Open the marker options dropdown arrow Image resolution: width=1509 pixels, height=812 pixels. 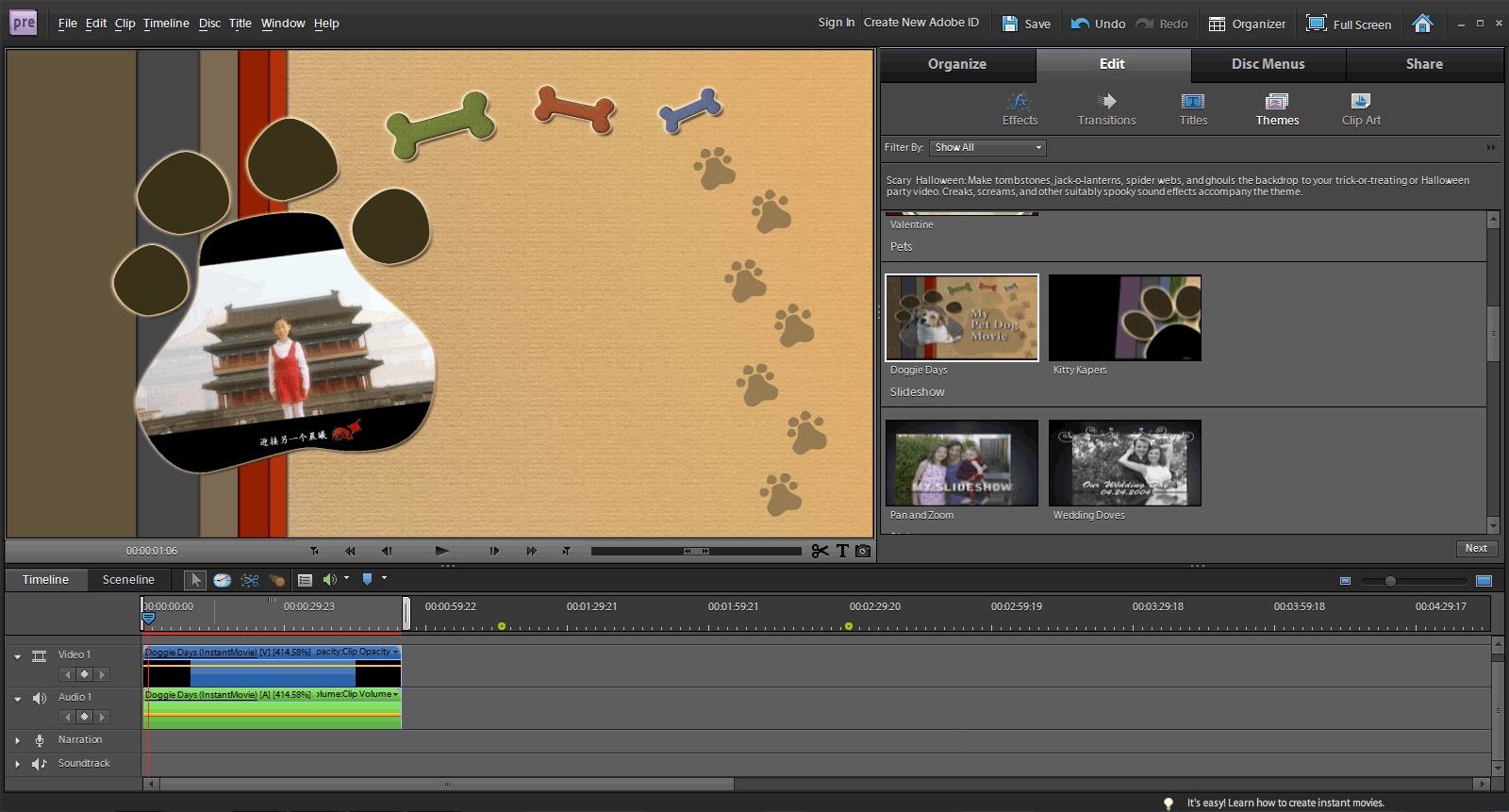(384, 578)
